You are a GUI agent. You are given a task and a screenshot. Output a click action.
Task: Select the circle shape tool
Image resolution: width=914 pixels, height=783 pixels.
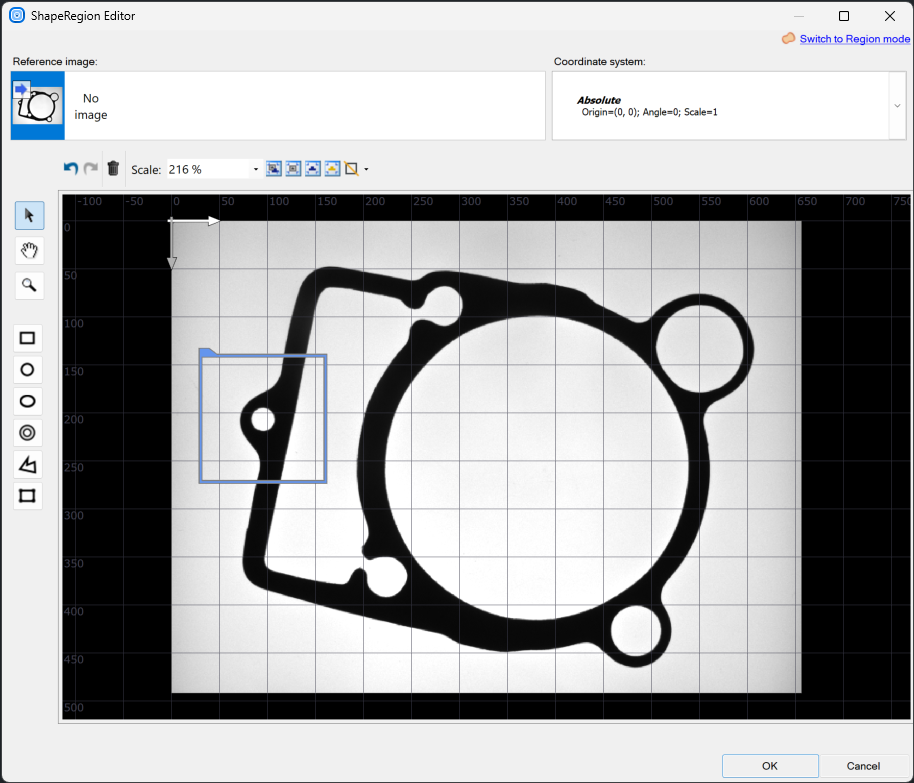[28, 369]
